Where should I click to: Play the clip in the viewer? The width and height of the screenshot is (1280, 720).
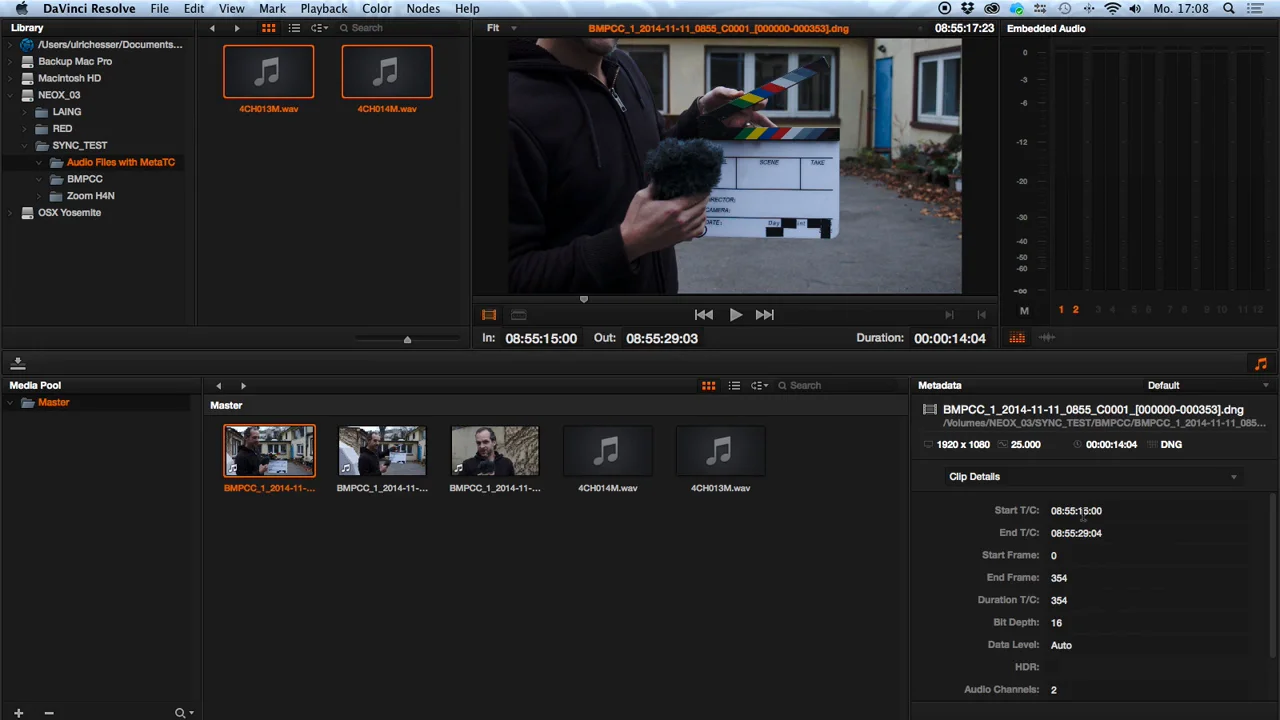pos(735,314)
